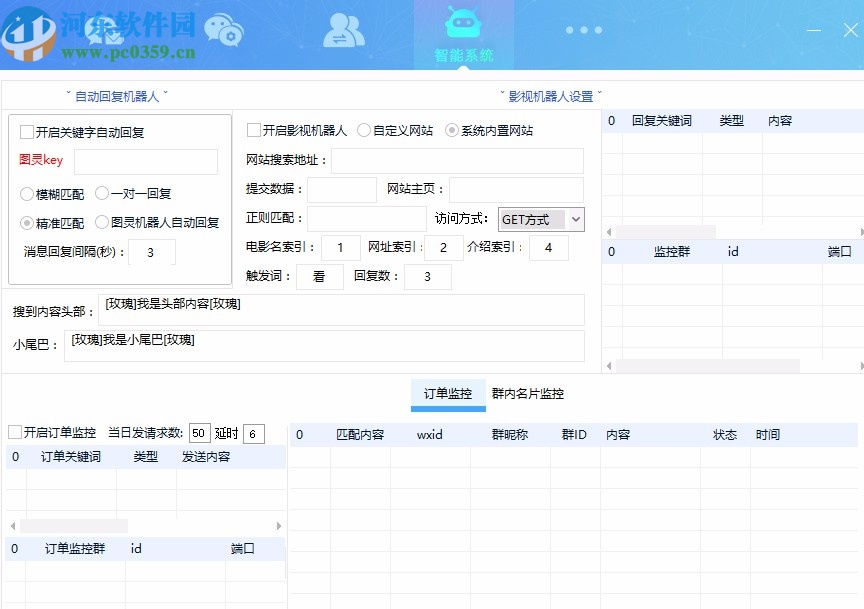Open the 智能系统 robot icon tab
The height and width of the screenshot is (609, 864).
(463, 34)
